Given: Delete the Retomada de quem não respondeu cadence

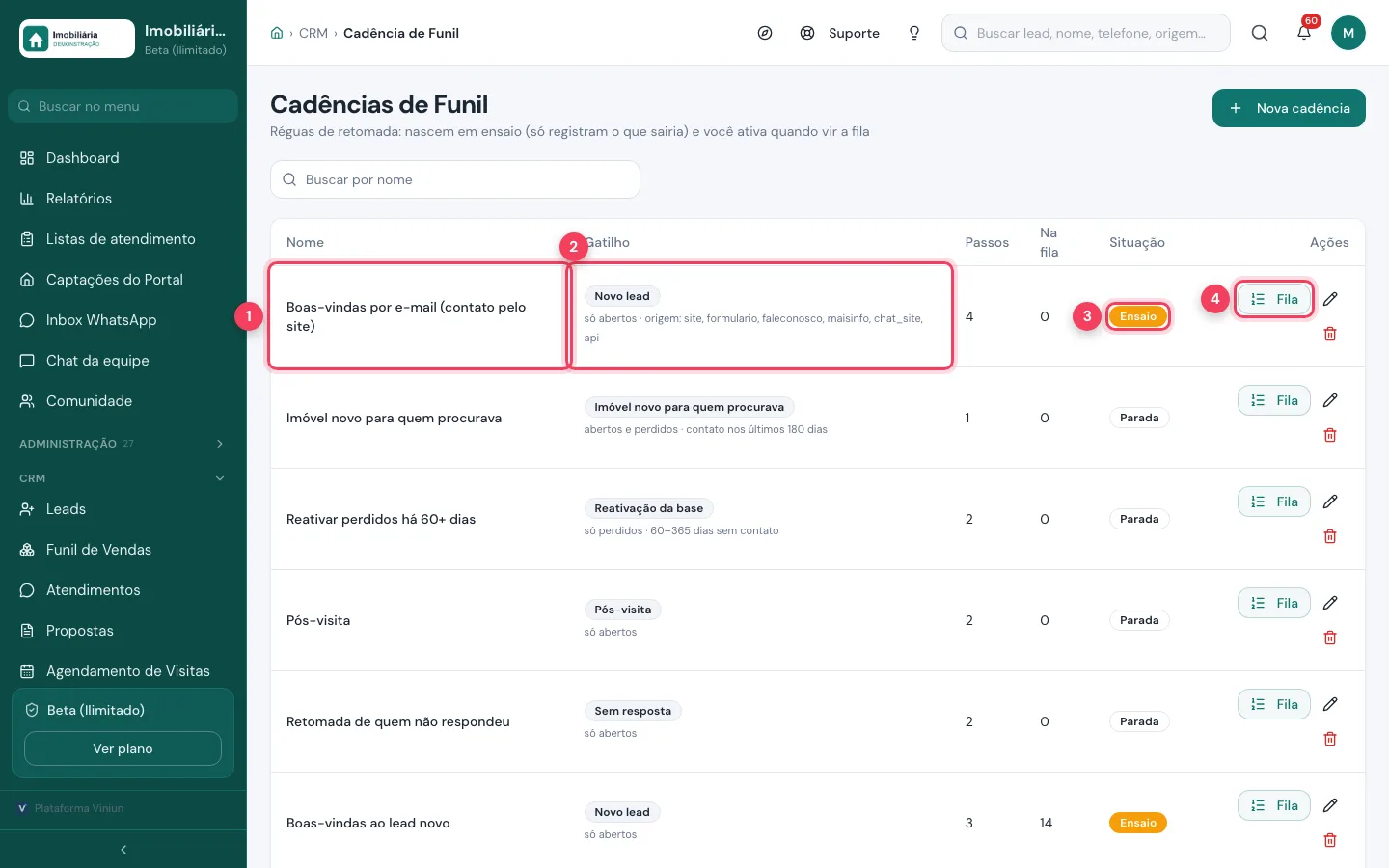Looking at the screenshot, I should coord(1330,739).
